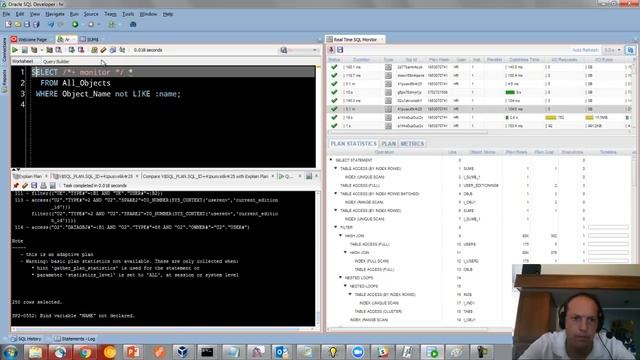The height and width of the screenshot is (360, 640).
Task: Collapse the SELECT STATEMENT plan node
Action: 331,160
